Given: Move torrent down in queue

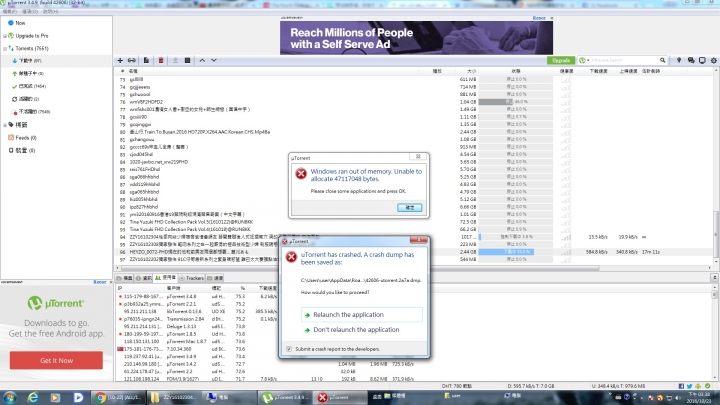Looking at the screenshot, I should click(x=214, y=61).
